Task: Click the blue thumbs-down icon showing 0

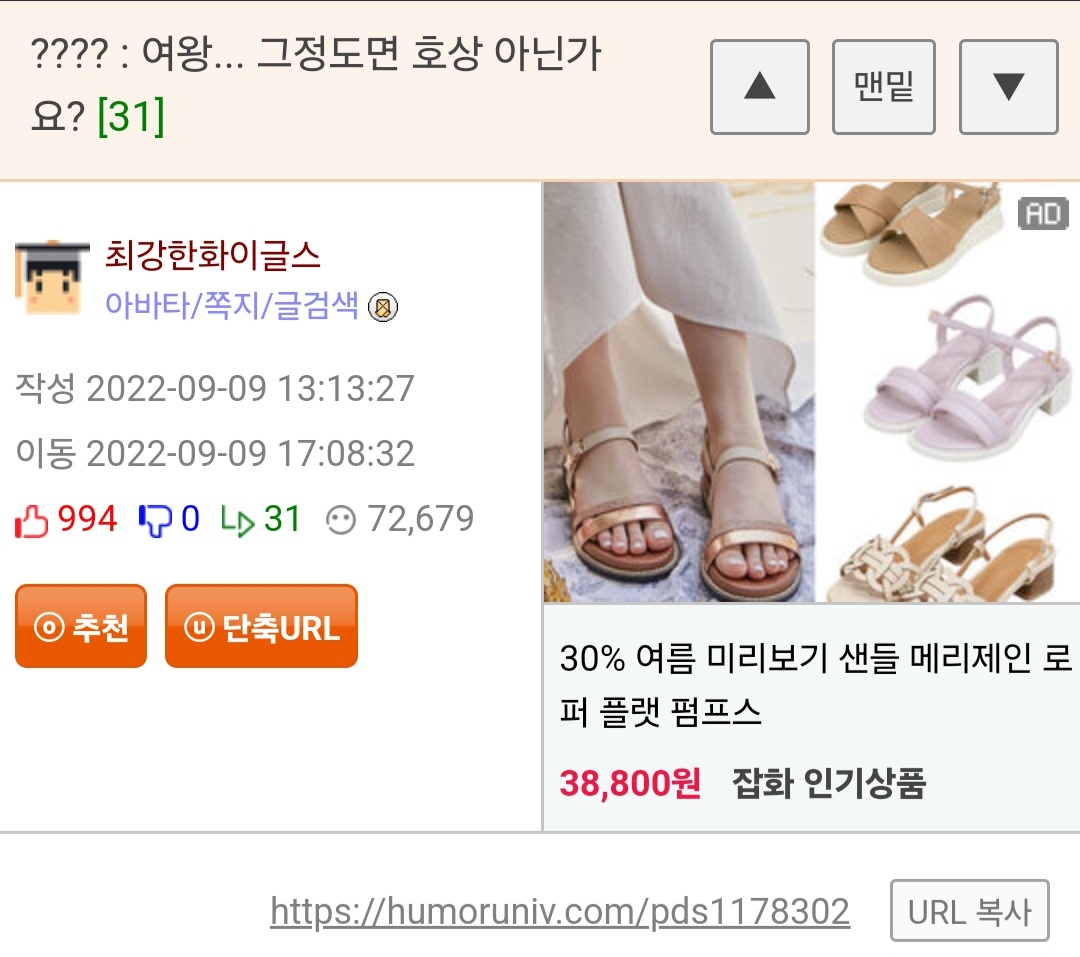Action: tap(155, 520)
